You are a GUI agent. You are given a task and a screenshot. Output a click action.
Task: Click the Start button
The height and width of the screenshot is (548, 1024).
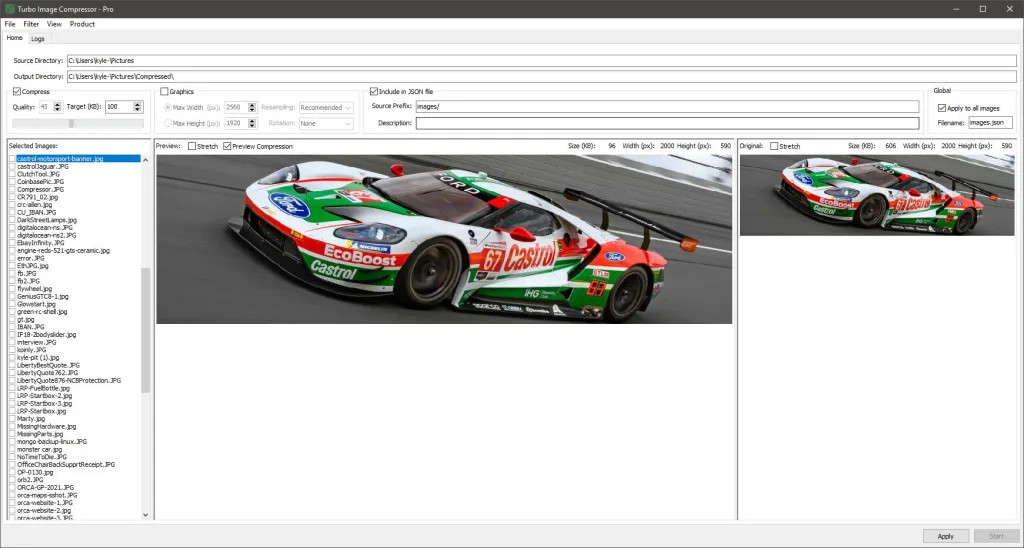[x=997, y=536]
